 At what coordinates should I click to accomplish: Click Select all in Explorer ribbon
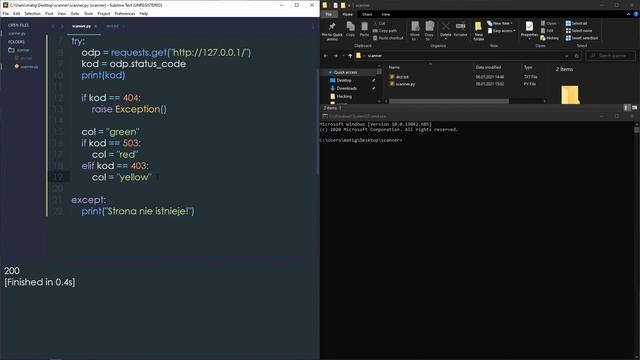[x=576, y=24]
